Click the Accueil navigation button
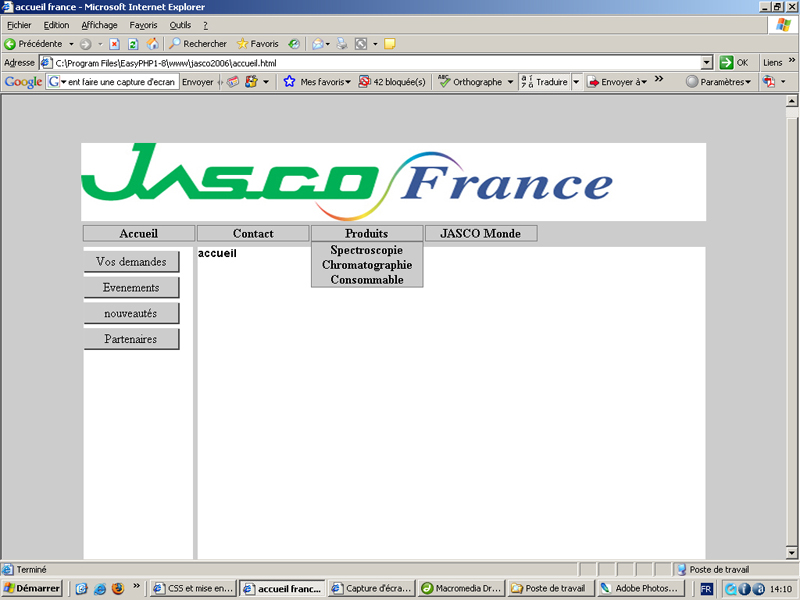The height and width of the screenshot is (600, 800). (139, 233)
